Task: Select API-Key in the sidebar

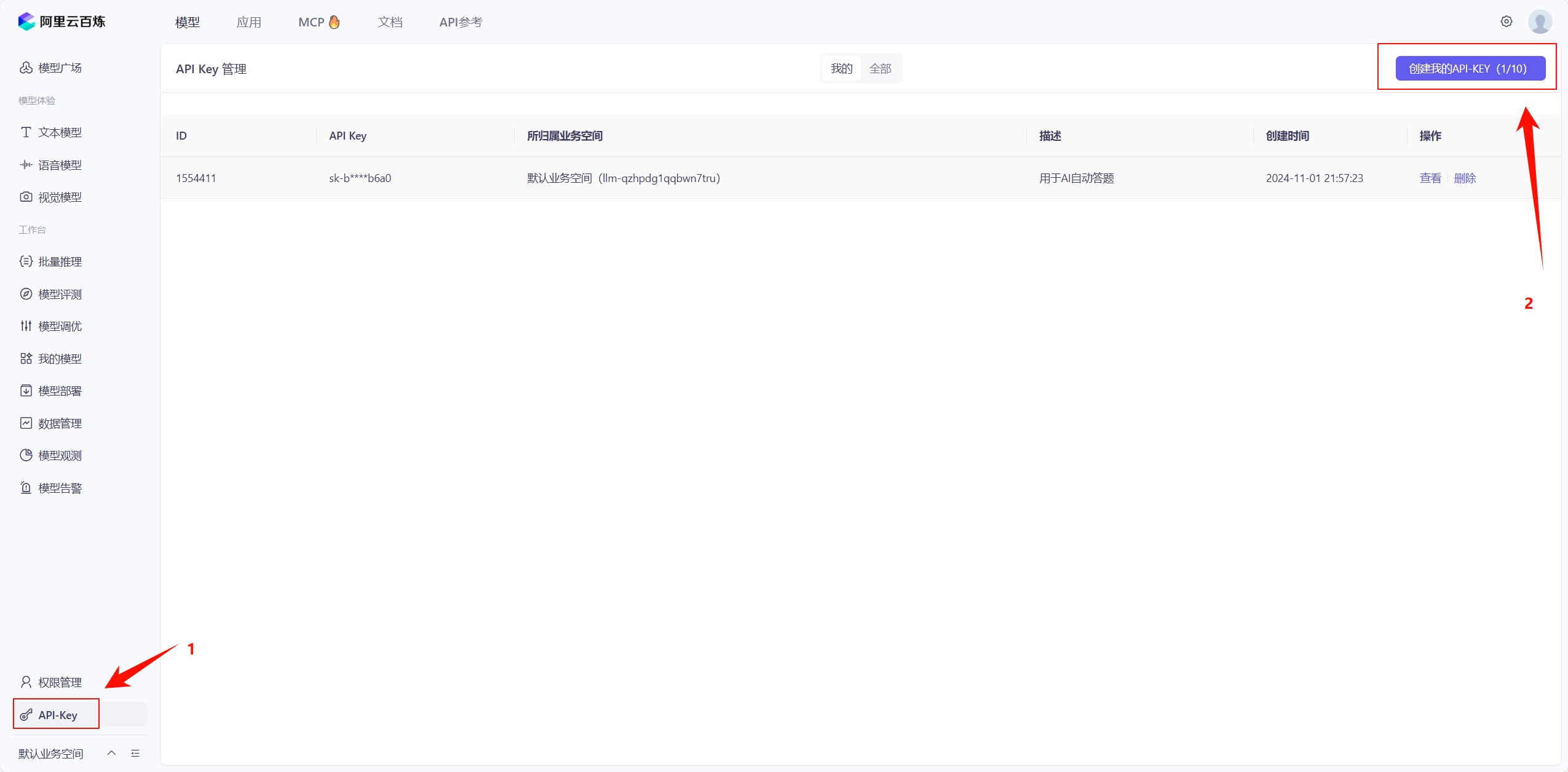Action: (80, 715)
